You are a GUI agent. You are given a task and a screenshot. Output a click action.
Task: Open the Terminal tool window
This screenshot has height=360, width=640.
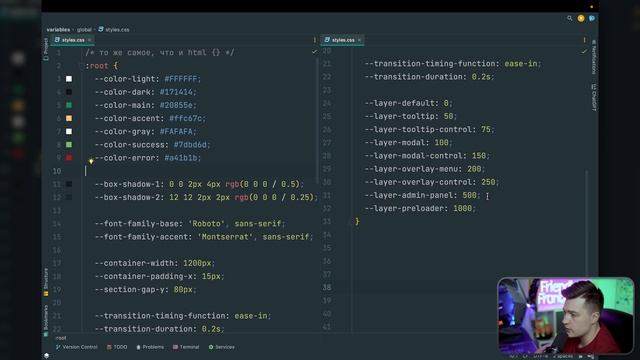point(186,347)
